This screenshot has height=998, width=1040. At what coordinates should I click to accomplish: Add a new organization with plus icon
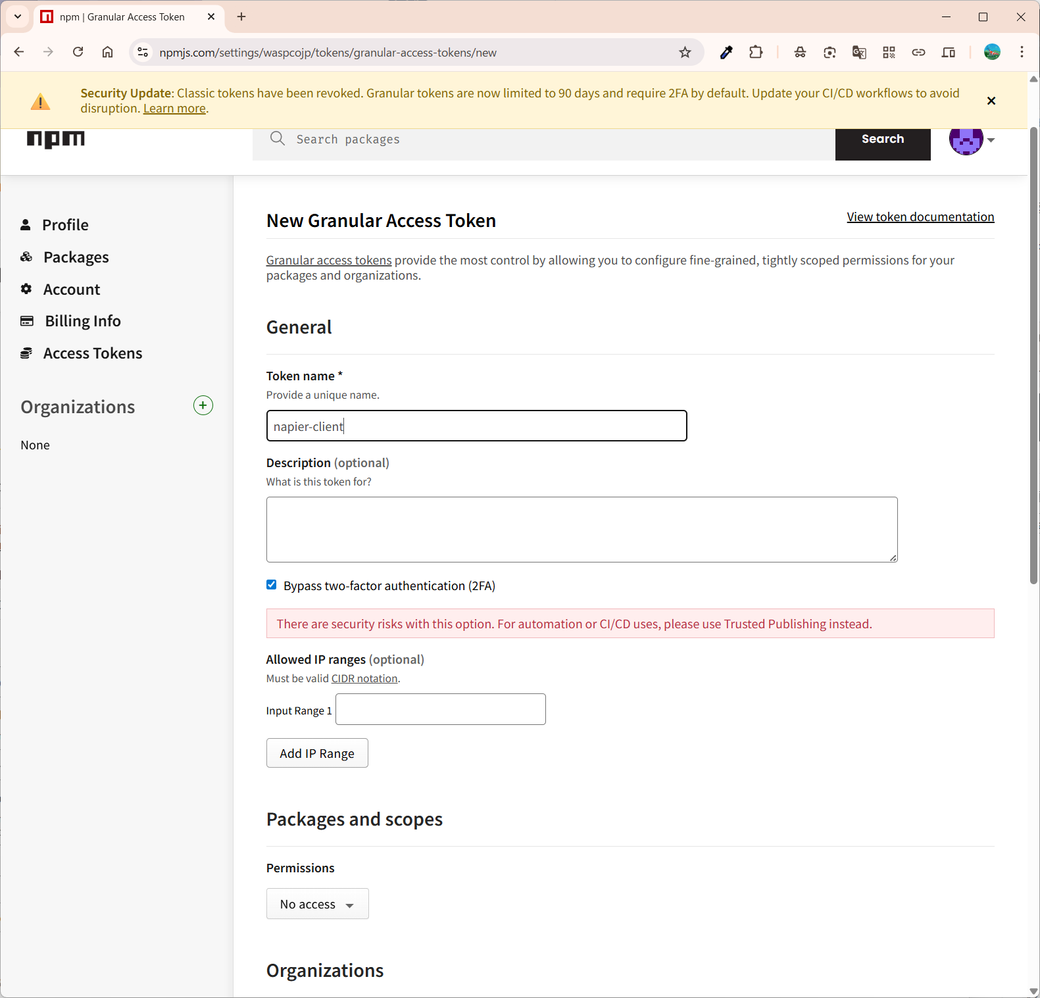click(x=203, y=405)
